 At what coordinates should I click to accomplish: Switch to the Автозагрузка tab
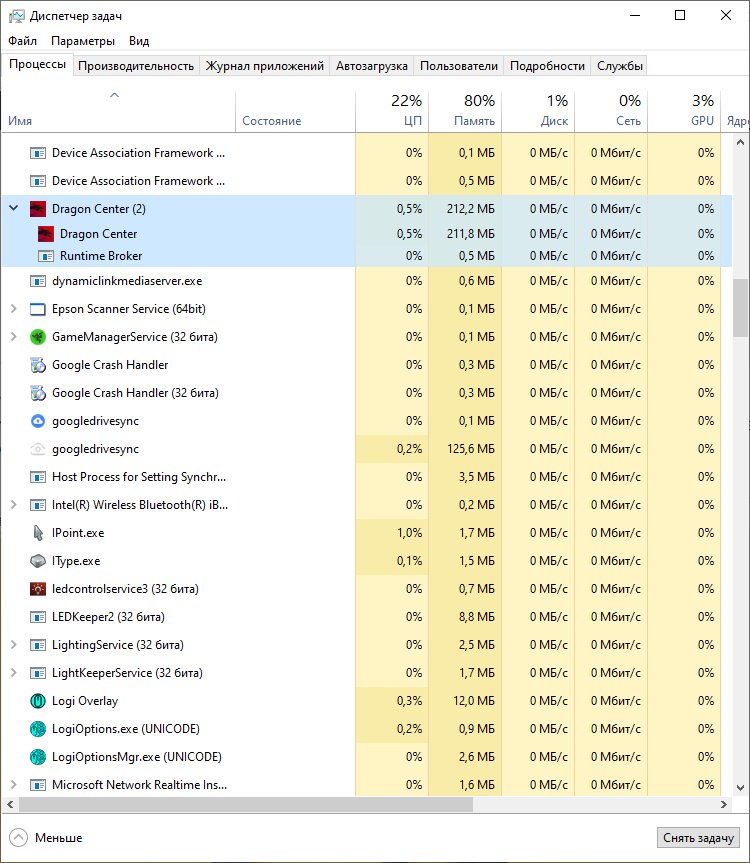372,66
